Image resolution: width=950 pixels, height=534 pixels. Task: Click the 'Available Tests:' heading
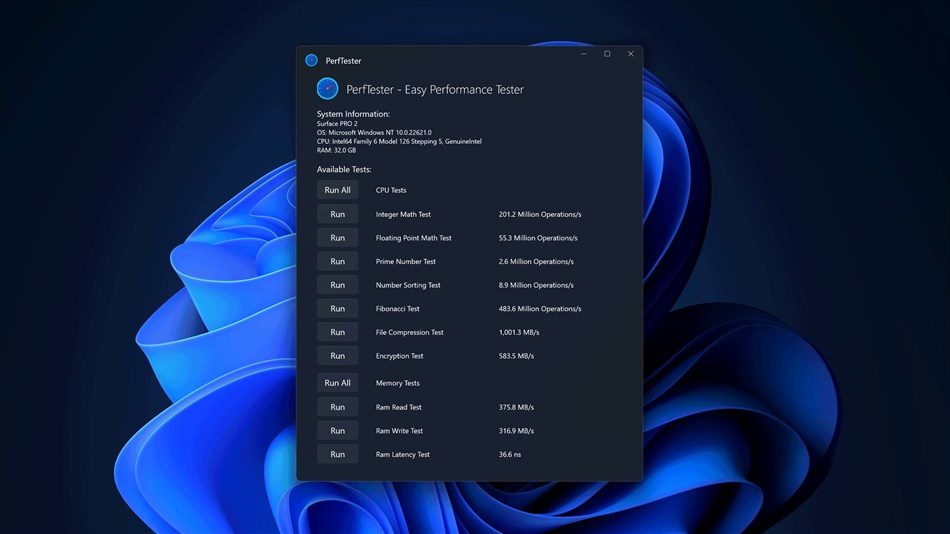344,169
